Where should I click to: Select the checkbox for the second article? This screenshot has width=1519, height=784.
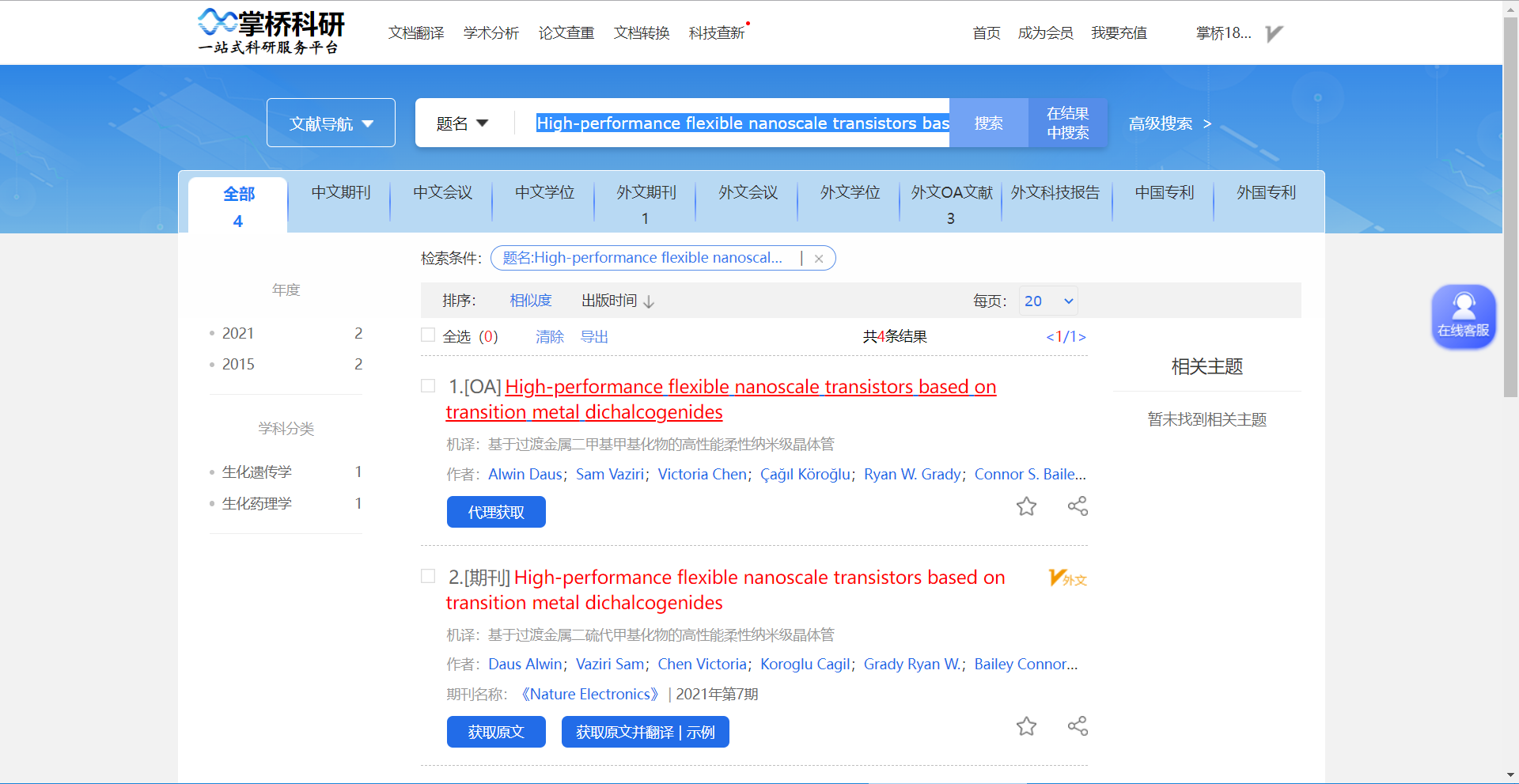click(x=427, y=576)
